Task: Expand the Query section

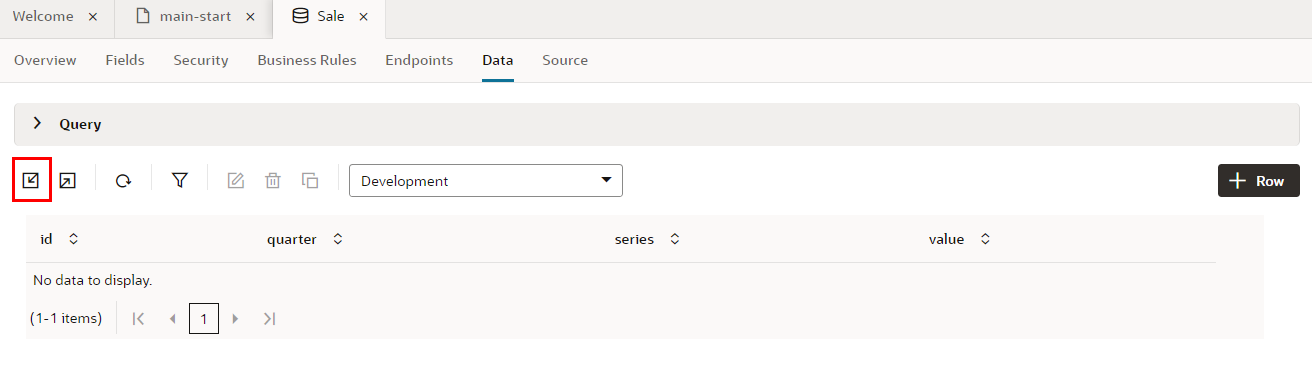Action: click(38, 124)
